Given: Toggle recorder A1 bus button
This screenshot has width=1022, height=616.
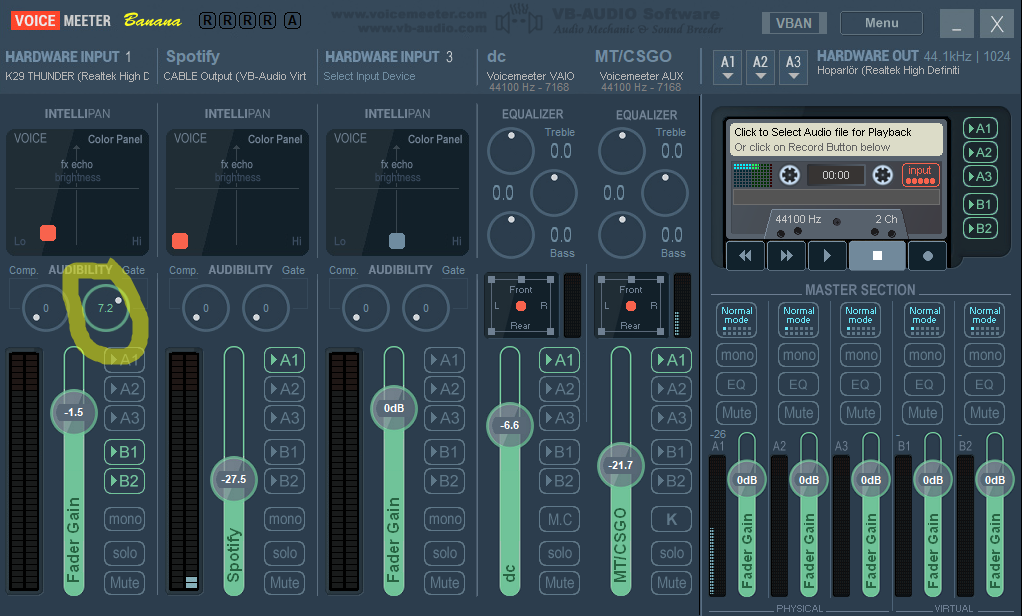Looking at the screenshot, I should click(980, 128).
